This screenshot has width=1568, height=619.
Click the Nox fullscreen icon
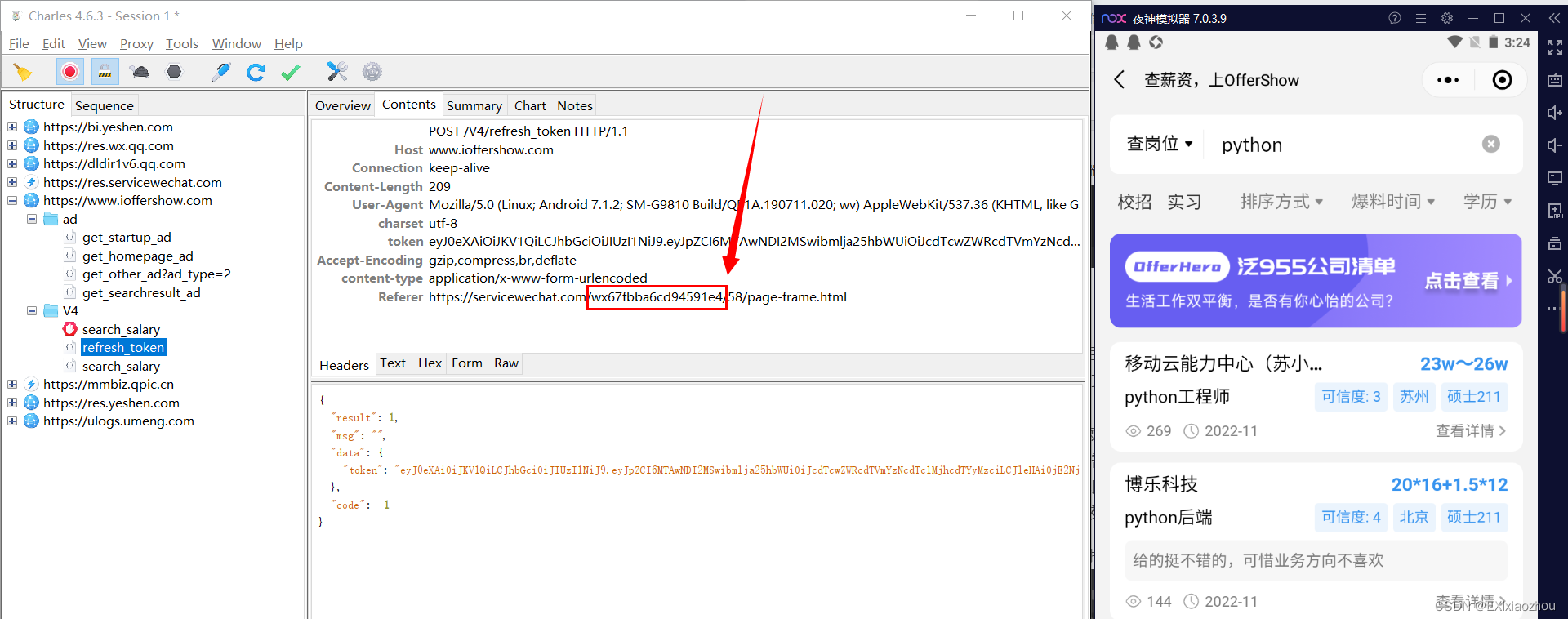pos(1555,48)
